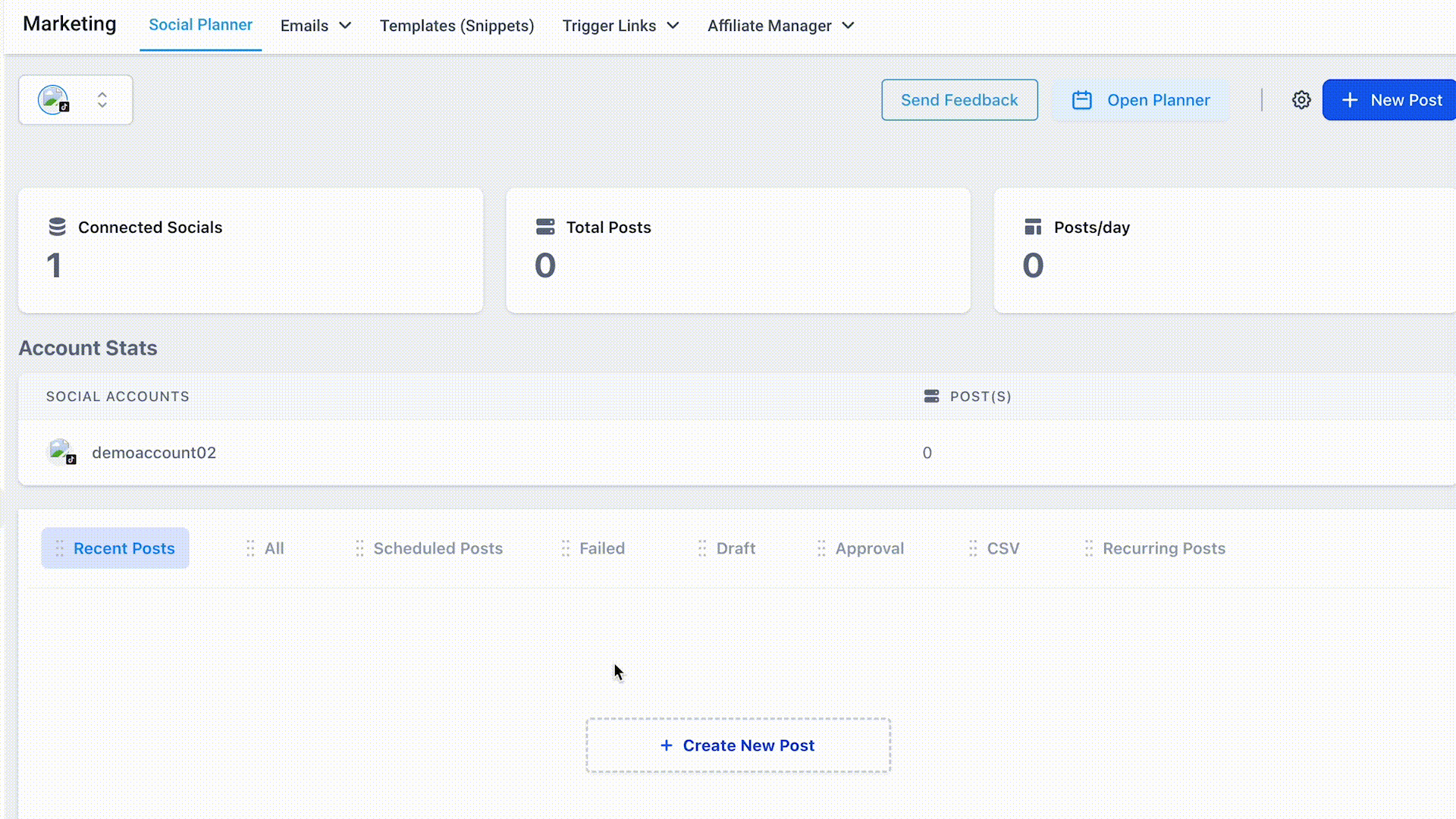Select the Recurring Posts tab
This screenshot has height=819, width=1456.
(x=1163, y=548)
